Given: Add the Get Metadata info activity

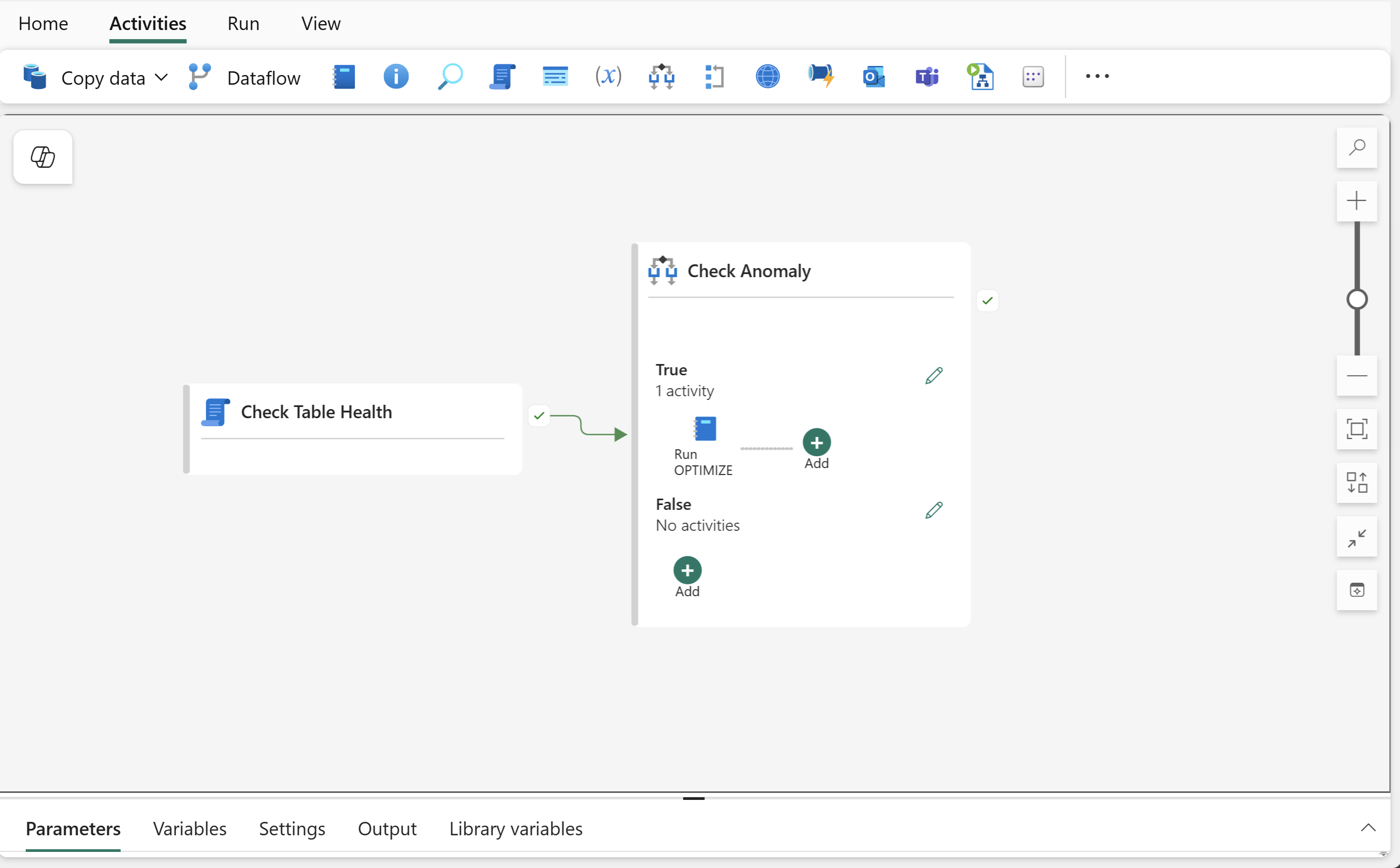Looking at the screenshot, I should pyautogui.click(x=396, y=76).
